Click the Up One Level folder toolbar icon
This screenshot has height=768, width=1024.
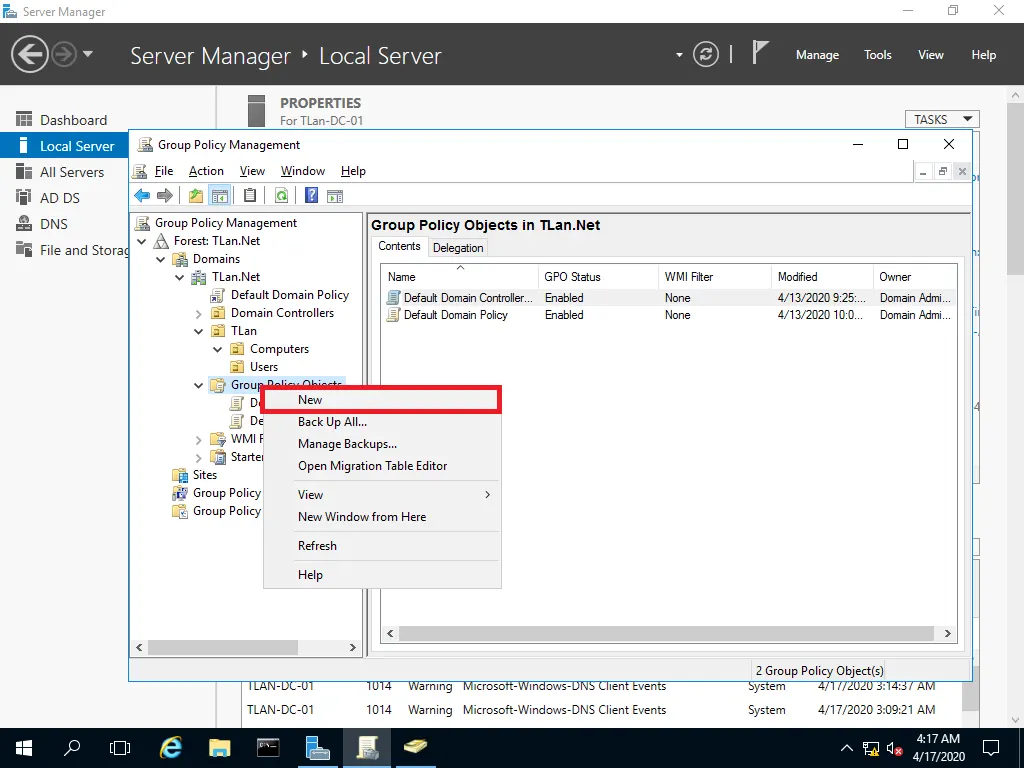pyautogui.click(x=195, y=195)
